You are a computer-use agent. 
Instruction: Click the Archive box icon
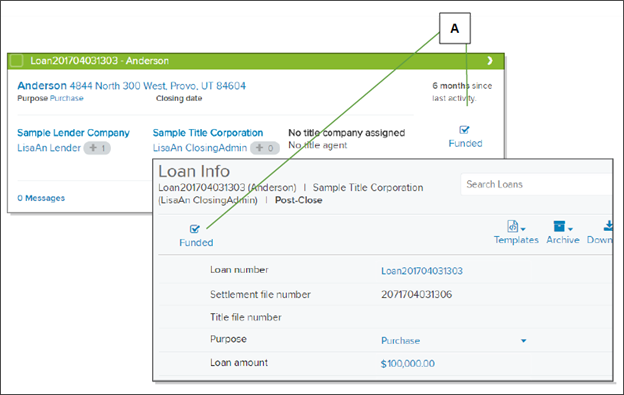pyautogui.click(x=559, y=226)
